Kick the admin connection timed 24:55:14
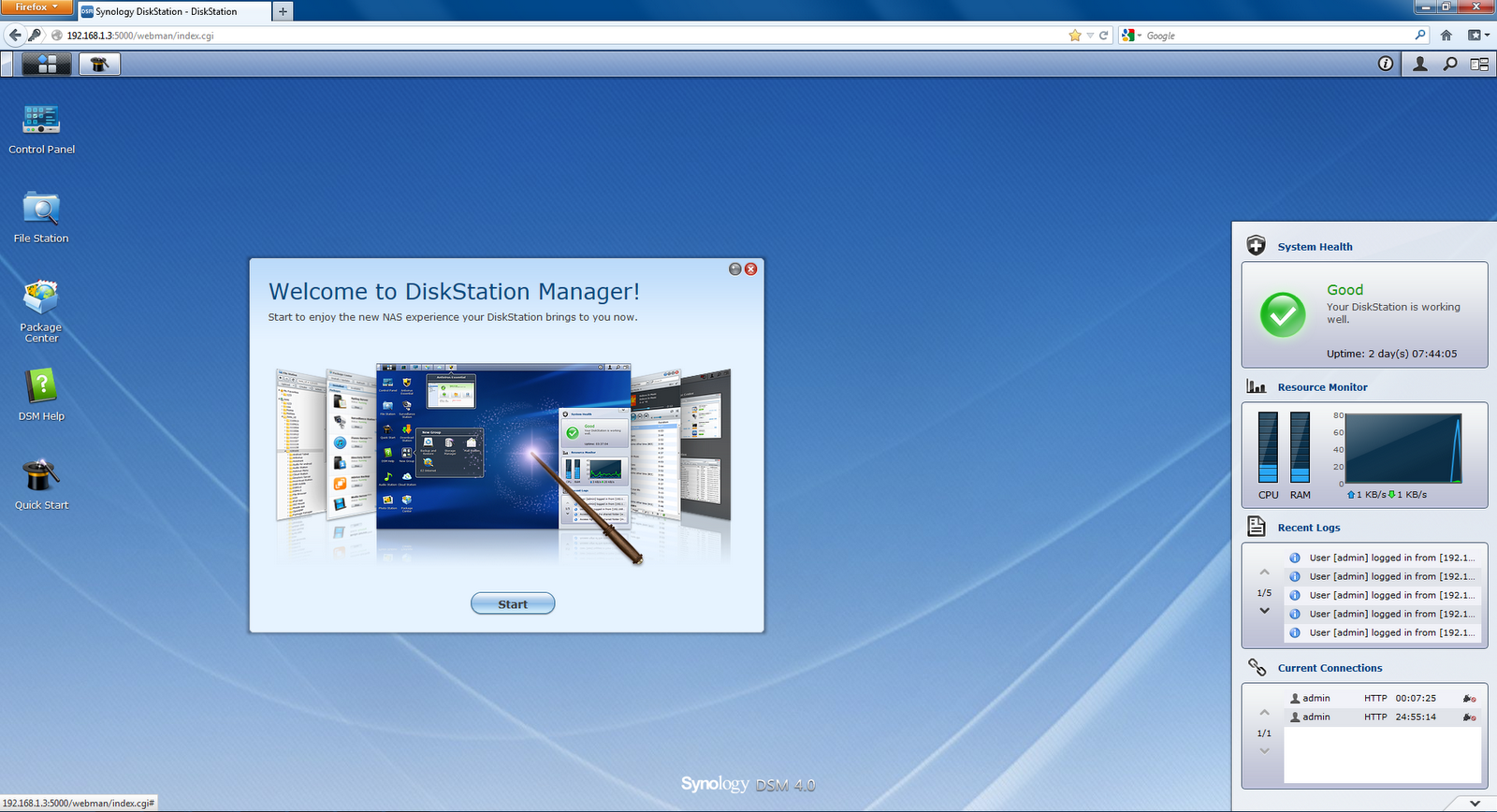1497x812 pixels. [1470, 718]
